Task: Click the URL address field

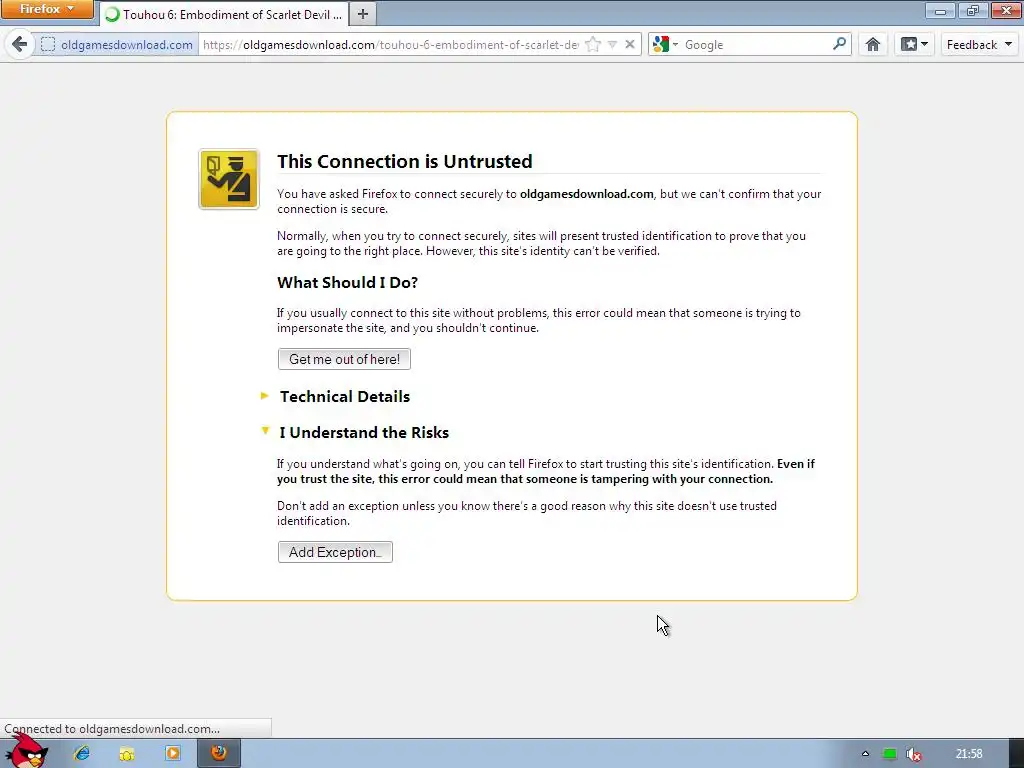Action: (x=391, y=44)
